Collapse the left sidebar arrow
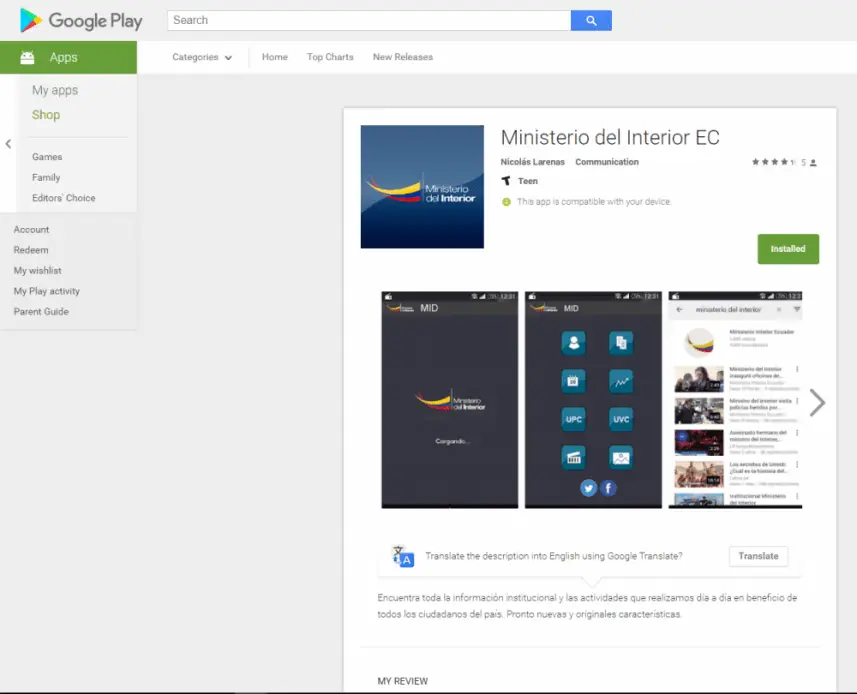 pyautogui.click(x=8, y=144)
